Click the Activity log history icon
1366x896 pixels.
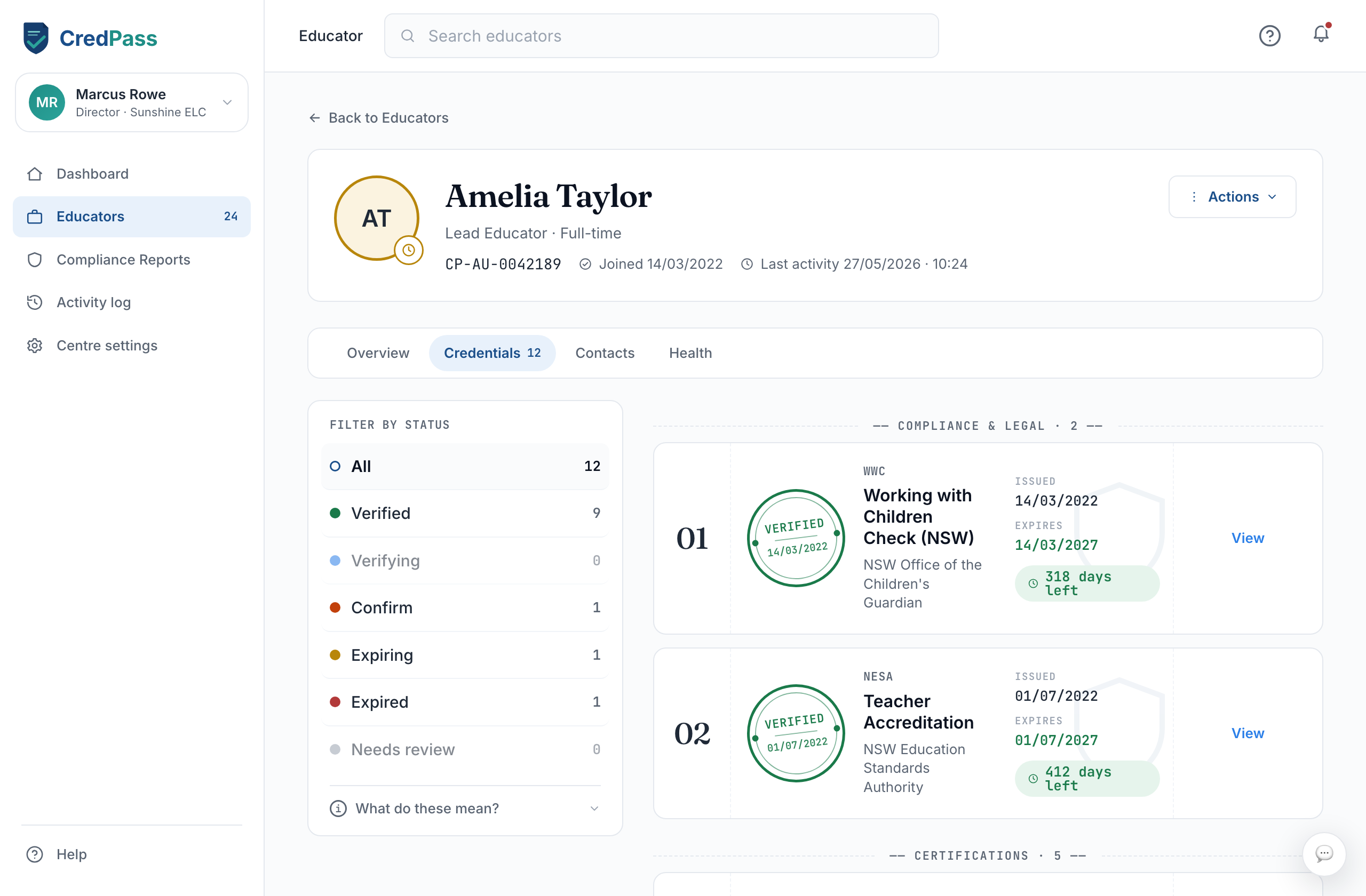coord(35,302)
